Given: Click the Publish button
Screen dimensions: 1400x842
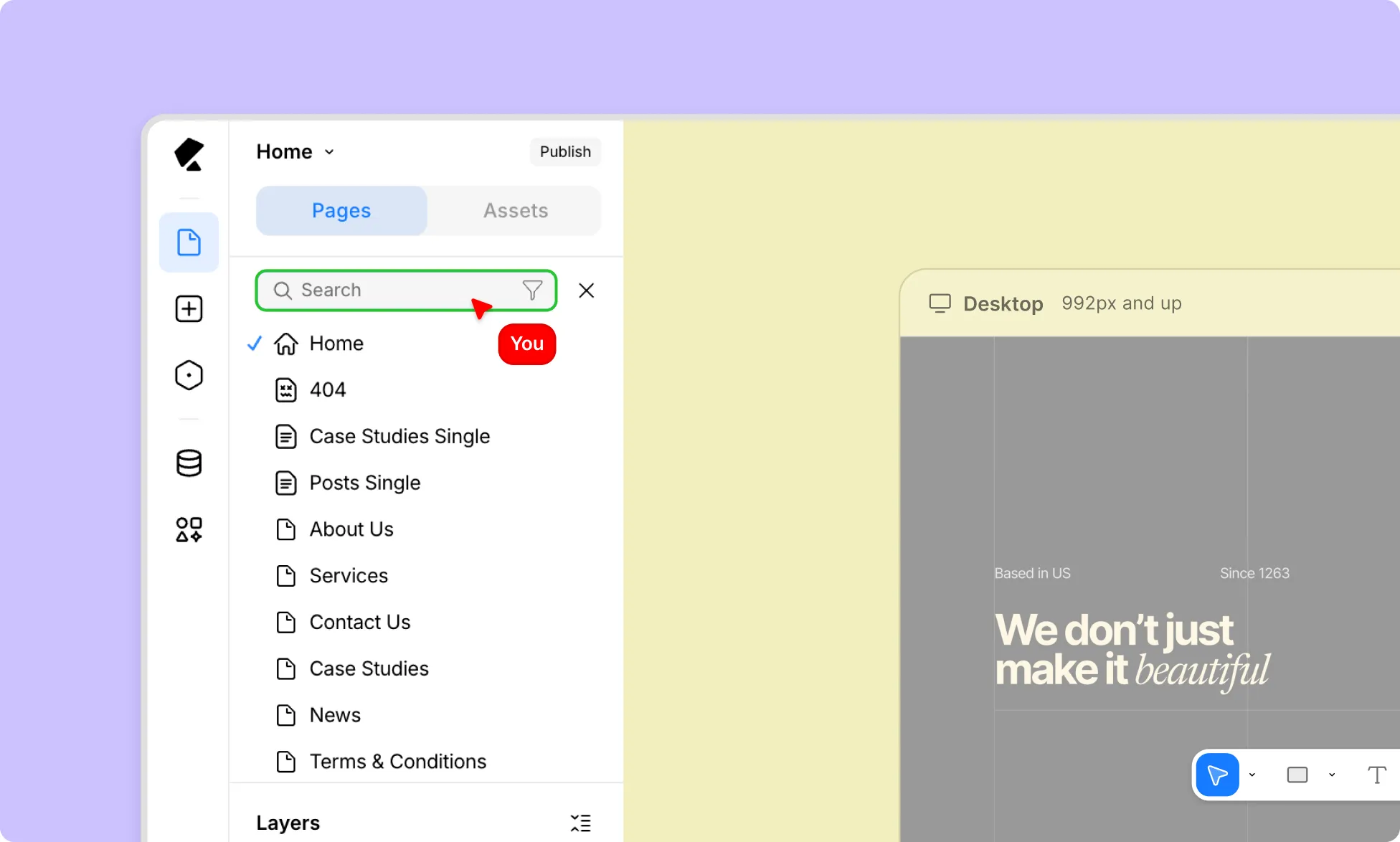Looking at the screenshot, I should pos(565,152).
